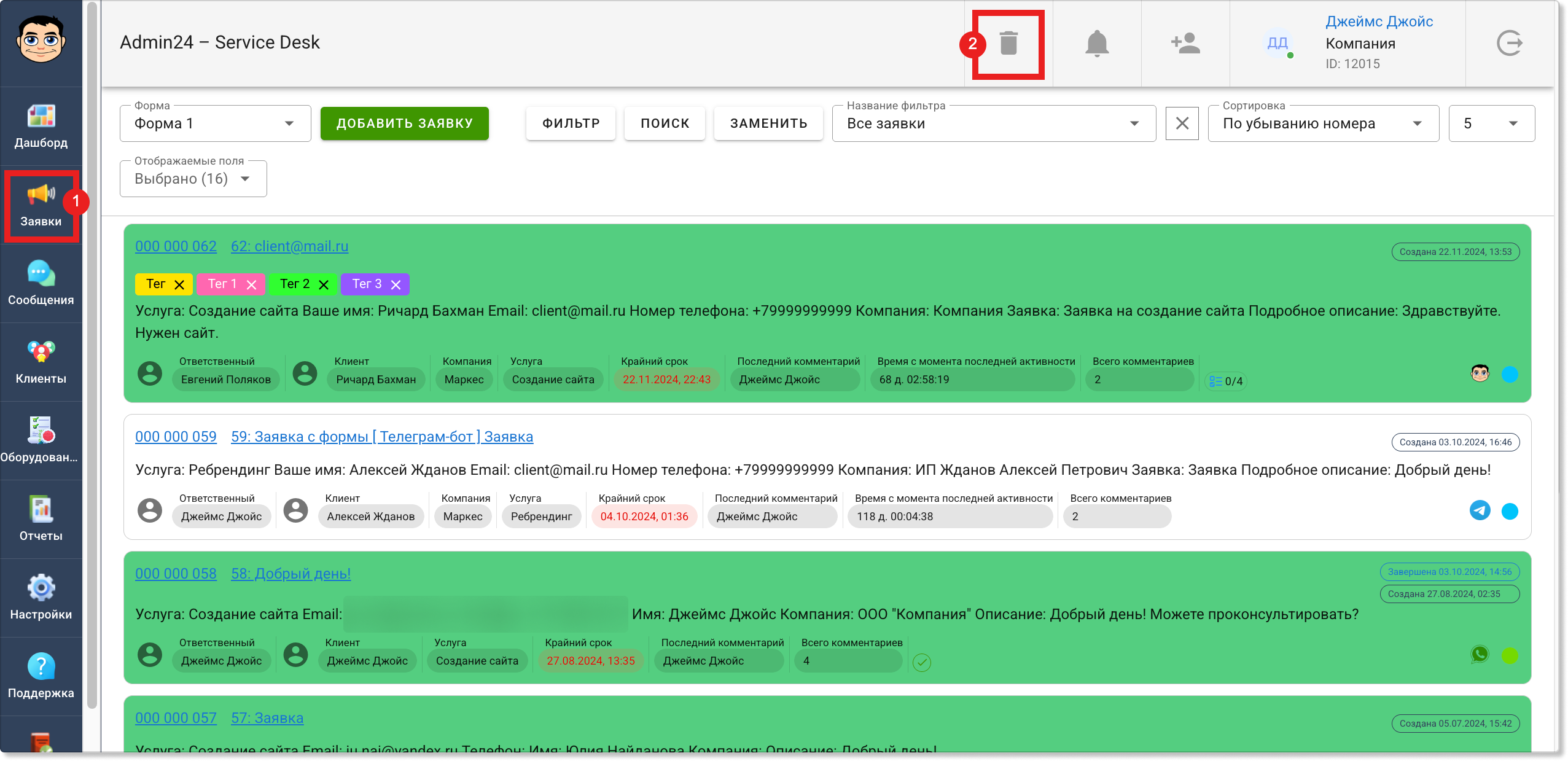Screen dimensions: 1568x761
Task: Open the trash bin in header
Action: click(x=1008, y=44)
